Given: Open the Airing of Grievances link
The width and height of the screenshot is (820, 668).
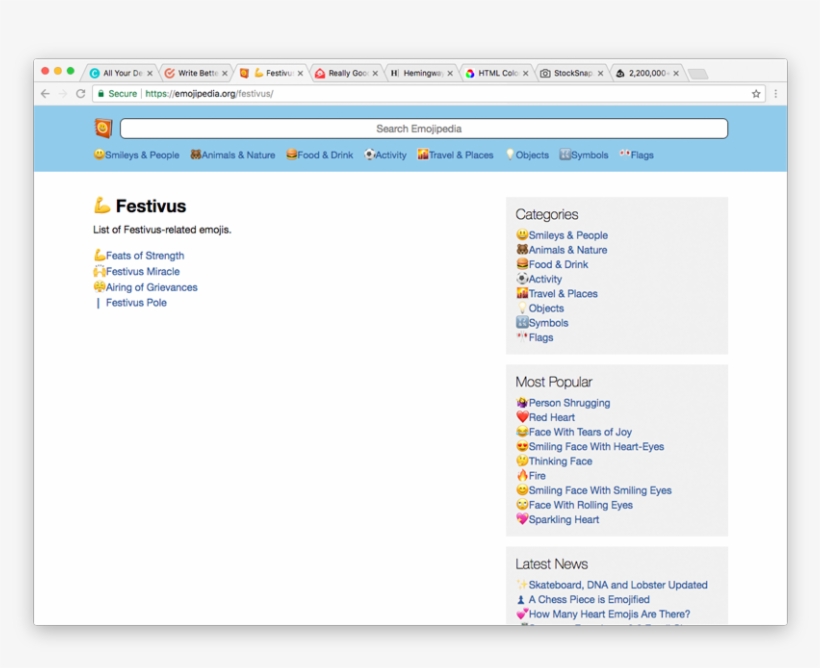Looking at the screenshot, I should (x=151, y=287).
